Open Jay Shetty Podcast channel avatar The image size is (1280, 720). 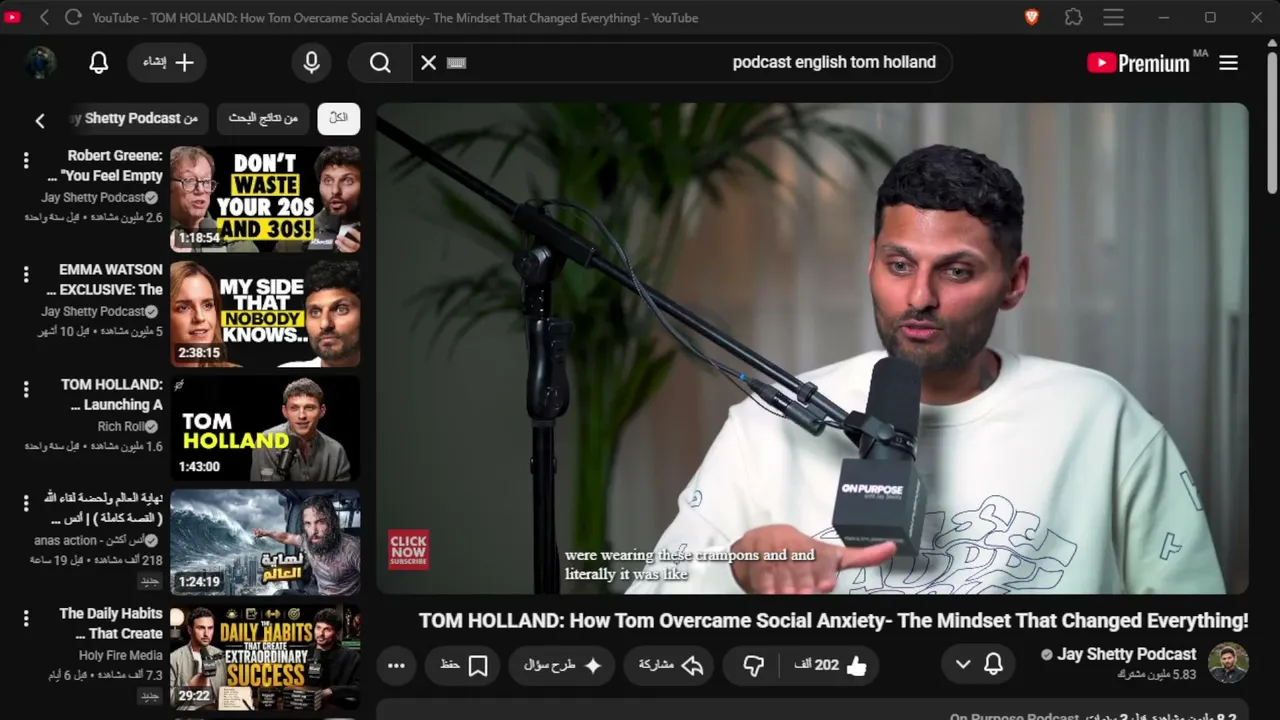pyautogui.click(x=1228, y=663)
